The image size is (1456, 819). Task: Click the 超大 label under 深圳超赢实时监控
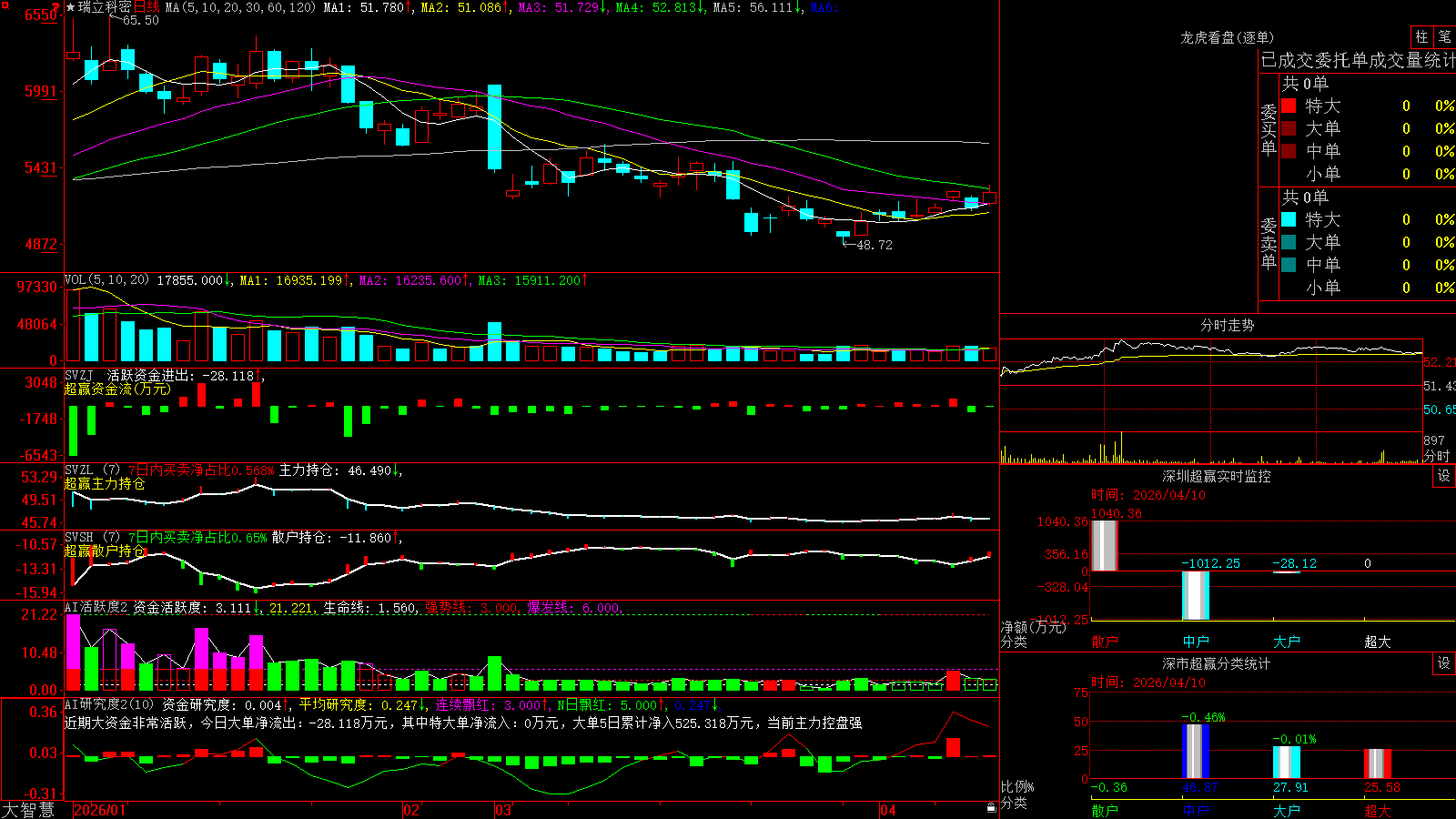1378,642
